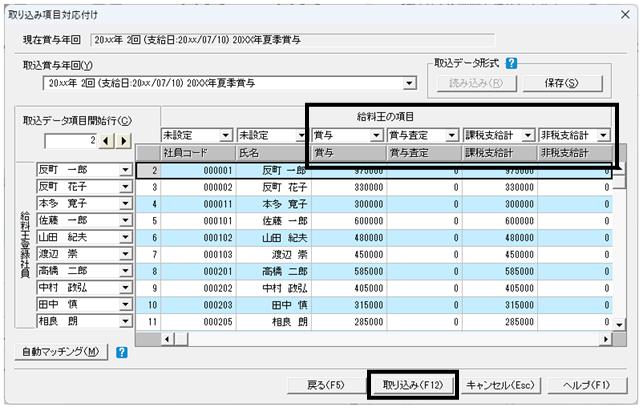Click employee code cell 000002
Image resolution: width=643 pixels, height=411 pixels.
[x=198, y=187]
